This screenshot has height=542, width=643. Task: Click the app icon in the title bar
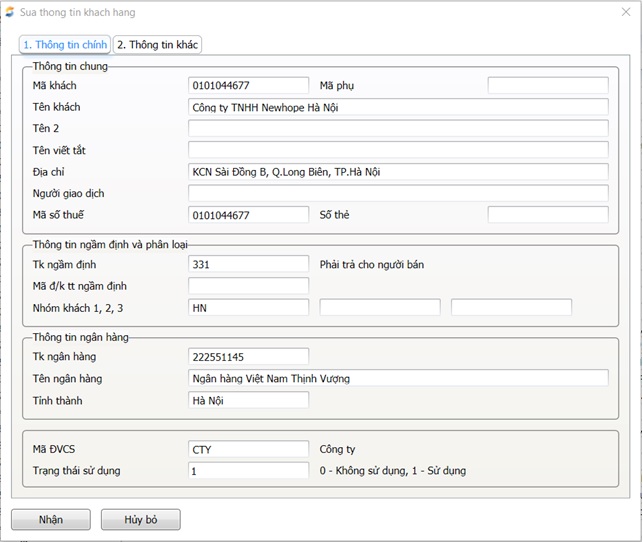10,12
